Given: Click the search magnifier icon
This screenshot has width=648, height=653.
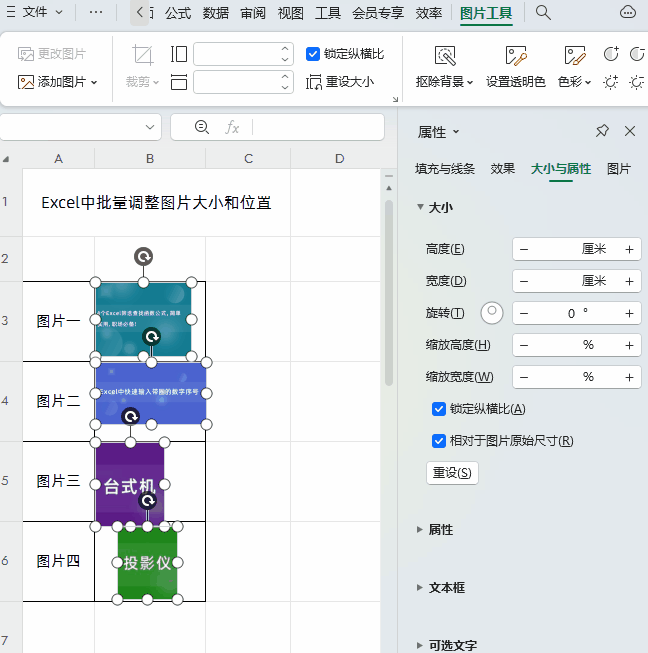Looking at the screenshot, I should [x=543, y=13].
